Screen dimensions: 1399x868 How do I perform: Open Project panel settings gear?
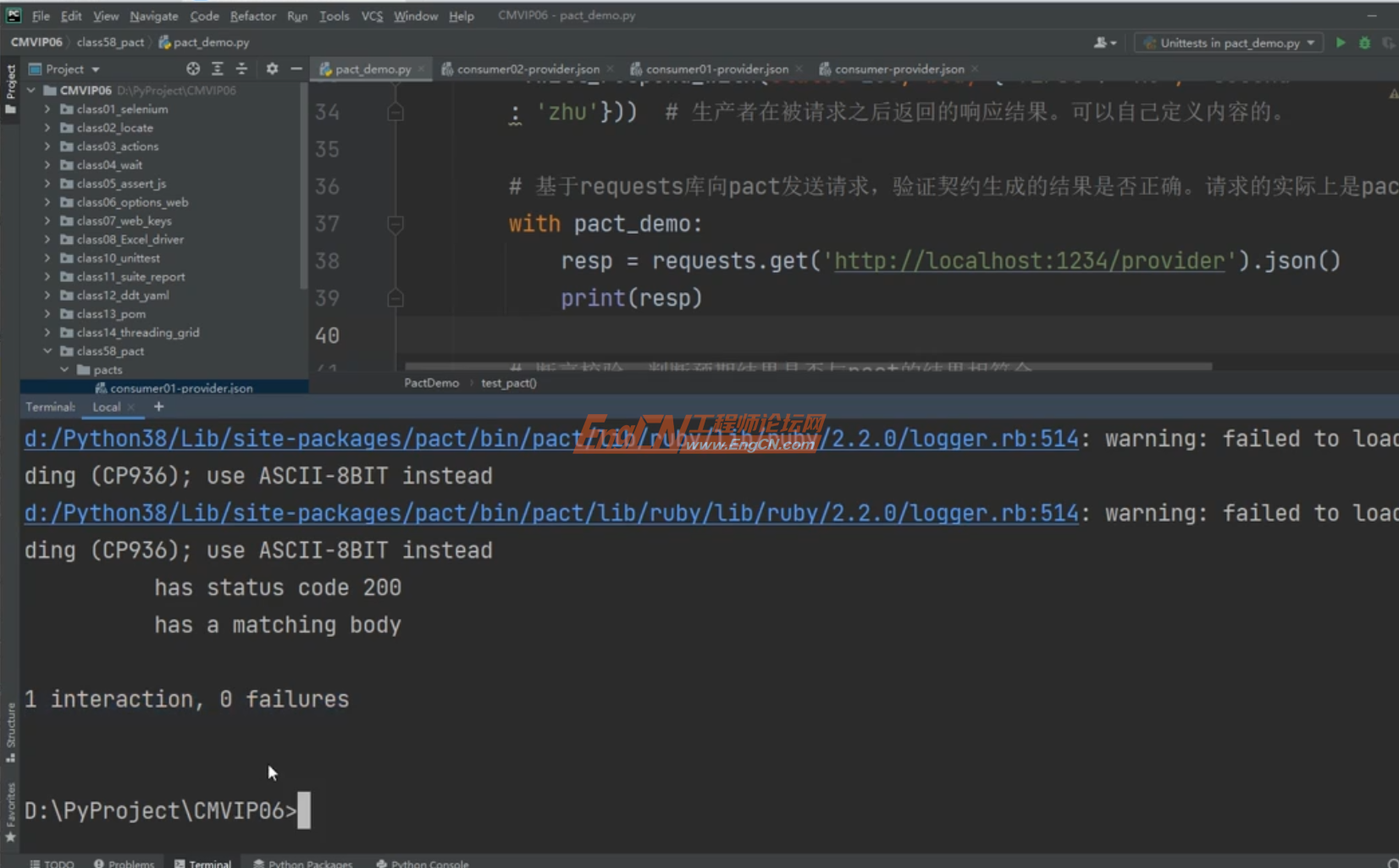(x=271, y=69)
